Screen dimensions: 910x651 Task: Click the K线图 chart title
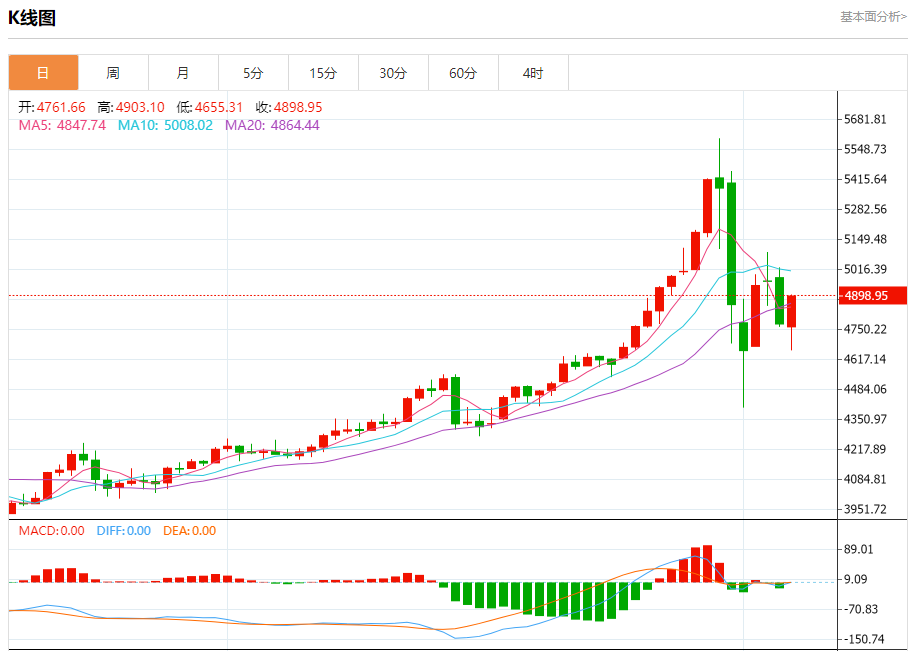click(x=32, y=17)
